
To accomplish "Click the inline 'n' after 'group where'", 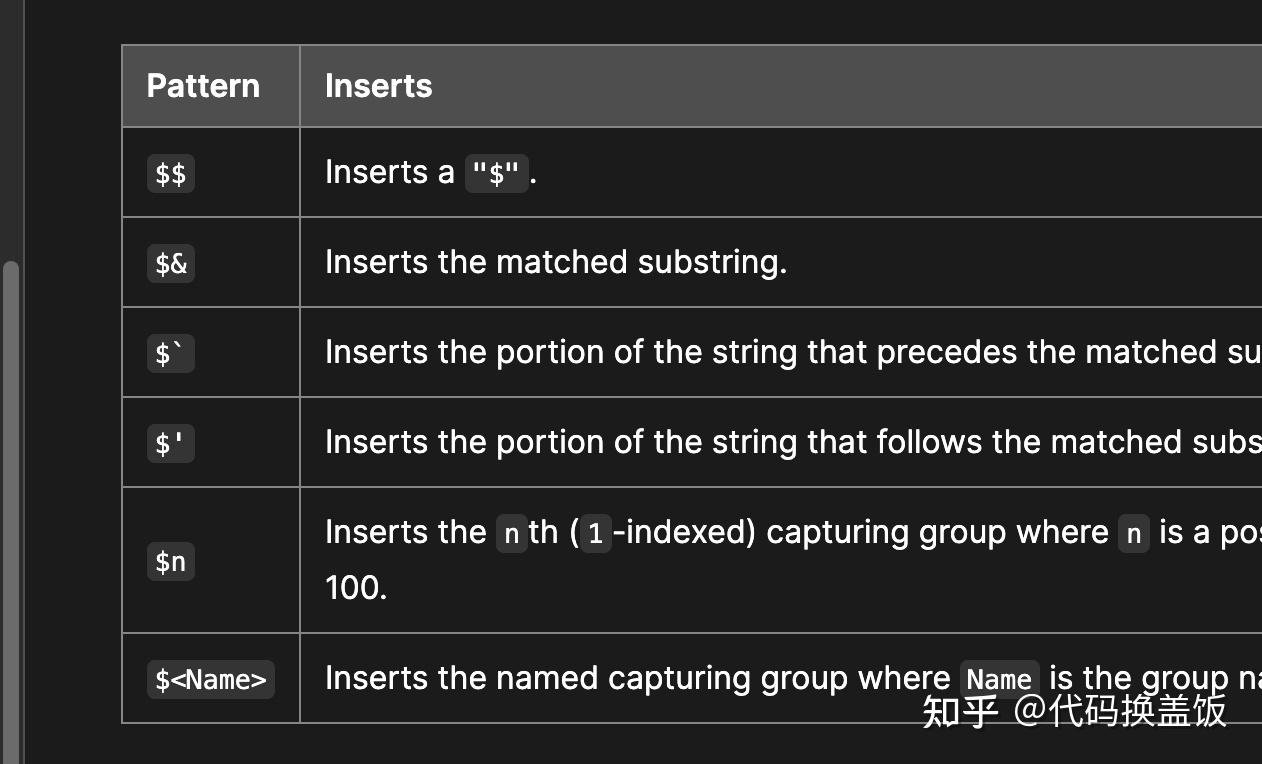I will [x=1133, y=534].
